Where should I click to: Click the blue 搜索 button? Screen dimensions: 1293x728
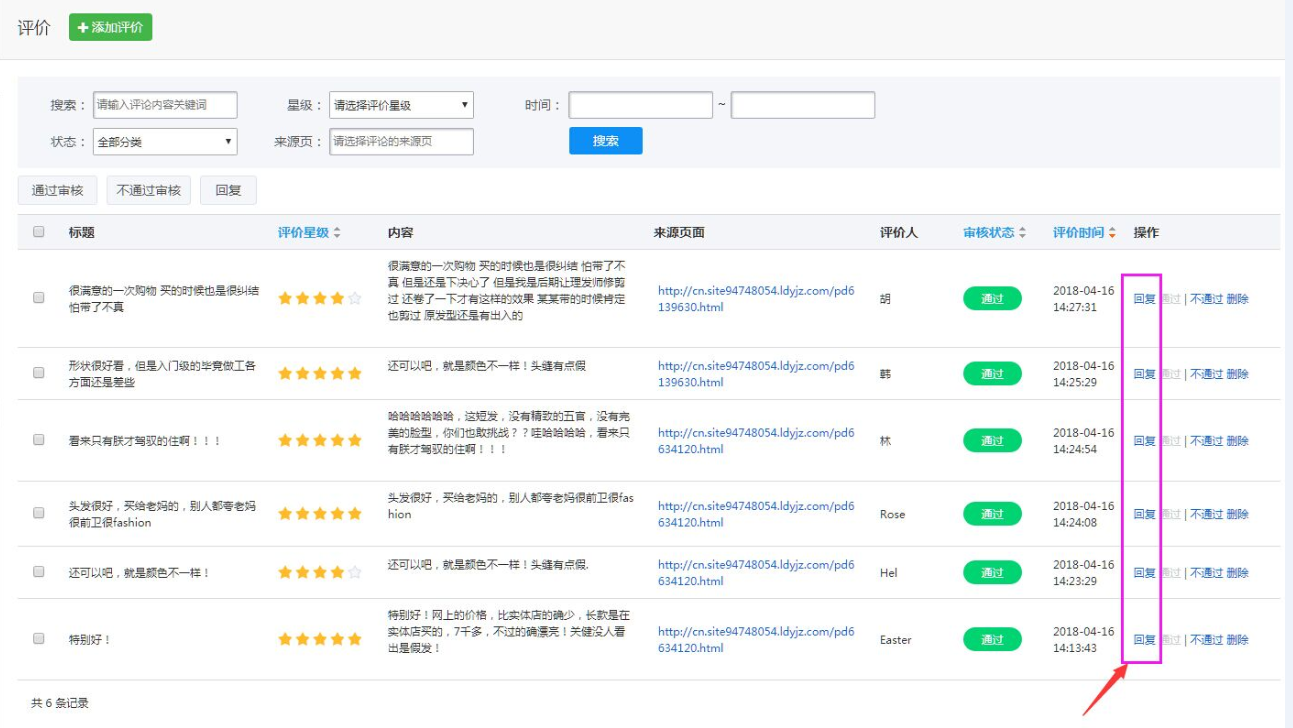pos(605,141)
